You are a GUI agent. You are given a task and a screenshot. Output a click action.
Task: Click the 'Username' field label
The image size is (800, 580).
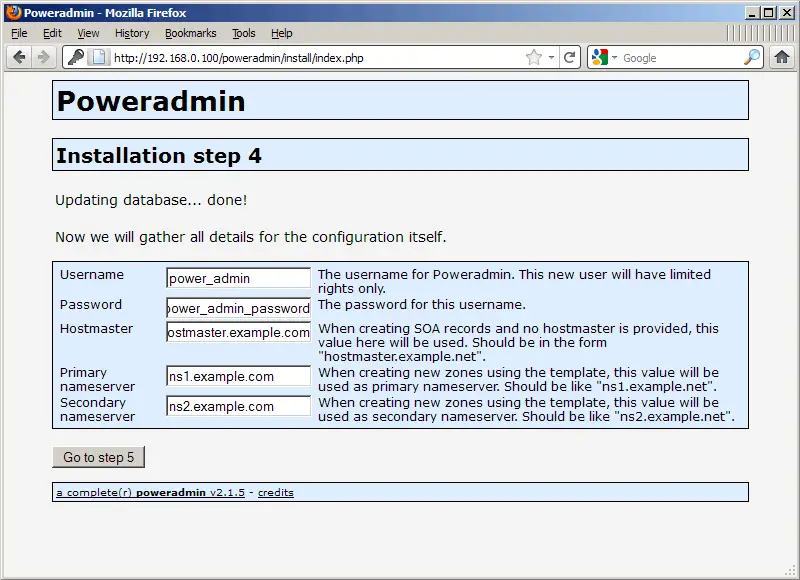tap(92, 274)
